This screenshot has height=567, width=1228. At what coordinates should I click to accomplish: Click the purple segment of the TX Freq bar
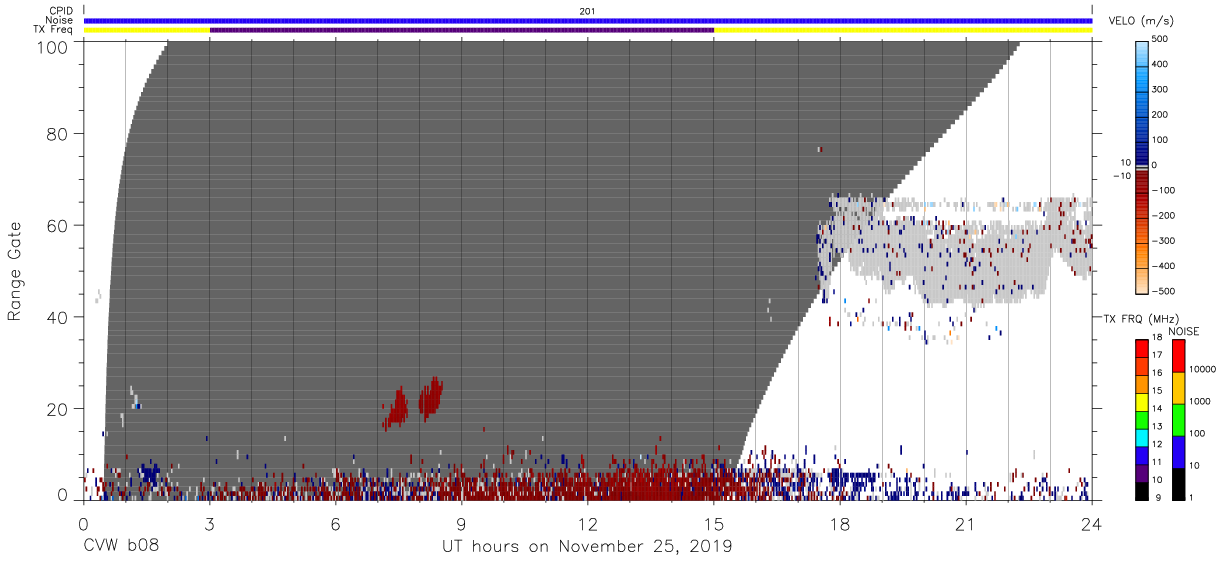(462, 30)
